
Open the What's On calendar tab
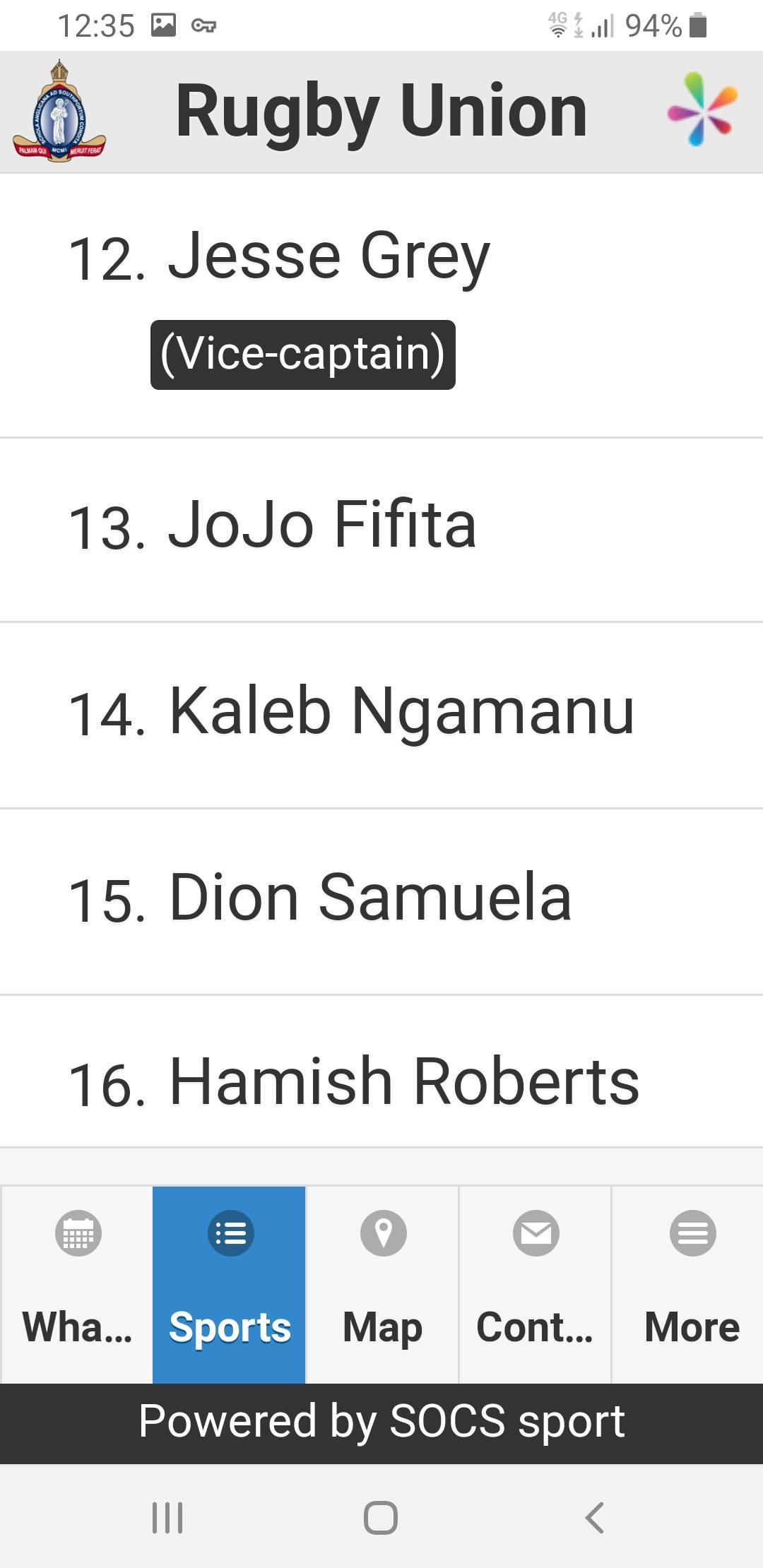[77, 1285]
